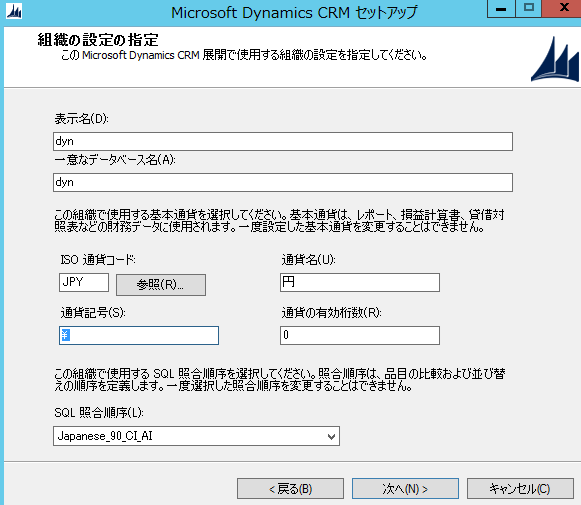Minimize the setup window
The image size is (581, 505).
501,9
